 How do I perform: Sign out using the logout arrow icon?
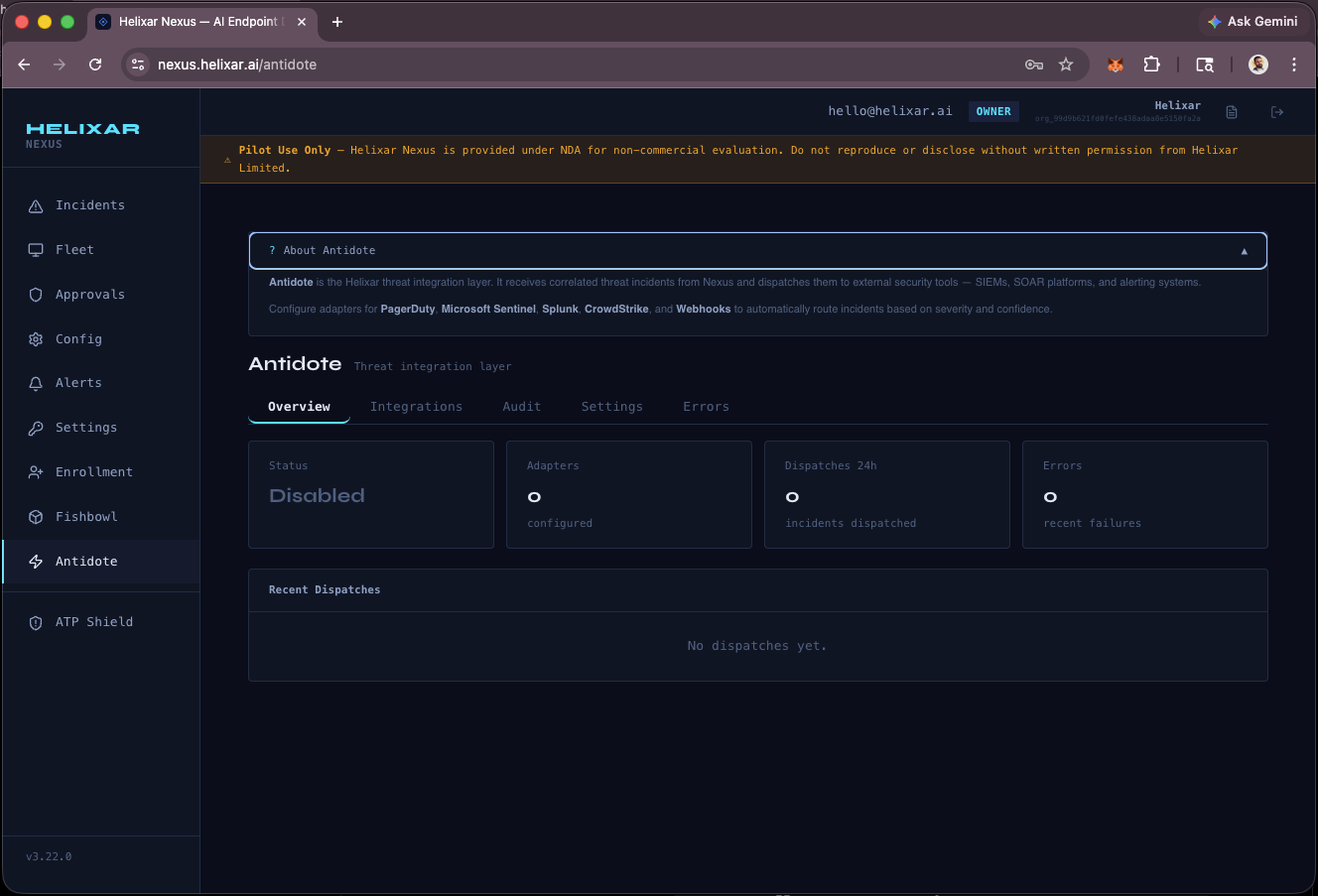click(1277, 112)
